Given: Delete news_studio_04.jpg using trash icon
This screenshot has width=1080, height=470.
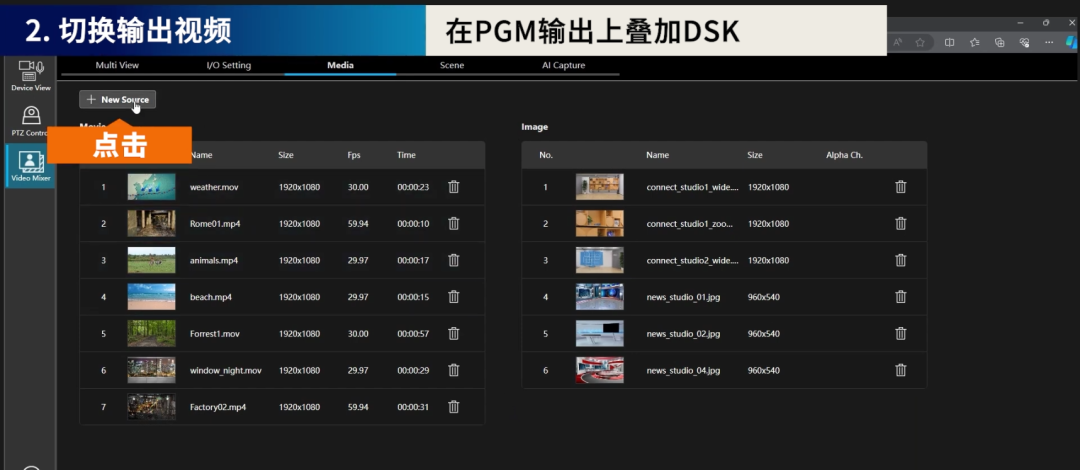Looking at the screenshot, I should tap(900, 370).
